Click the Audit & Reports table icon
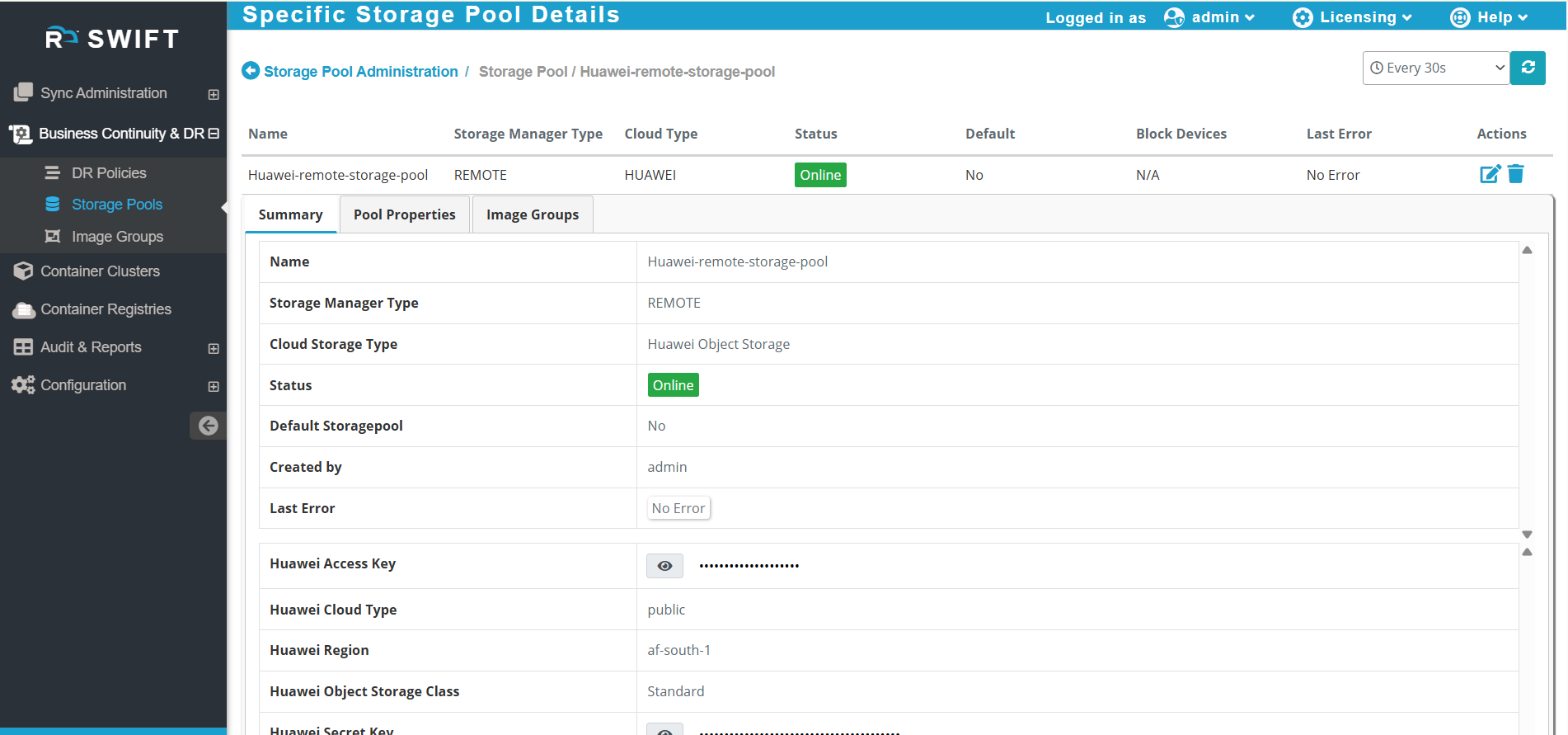 coord(23,347)
